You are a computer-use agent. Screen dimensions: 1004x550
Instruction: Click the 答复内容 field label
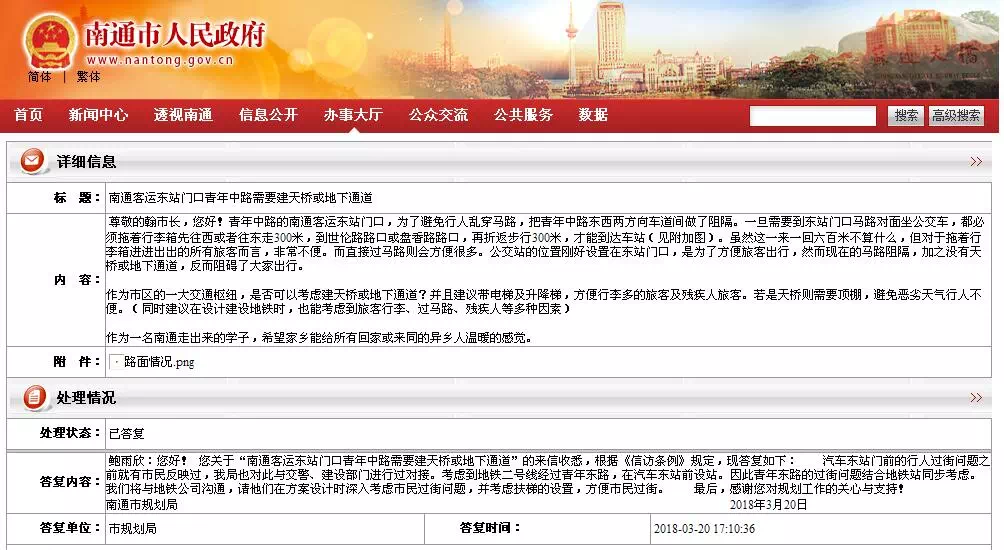[x=70, y=481]
